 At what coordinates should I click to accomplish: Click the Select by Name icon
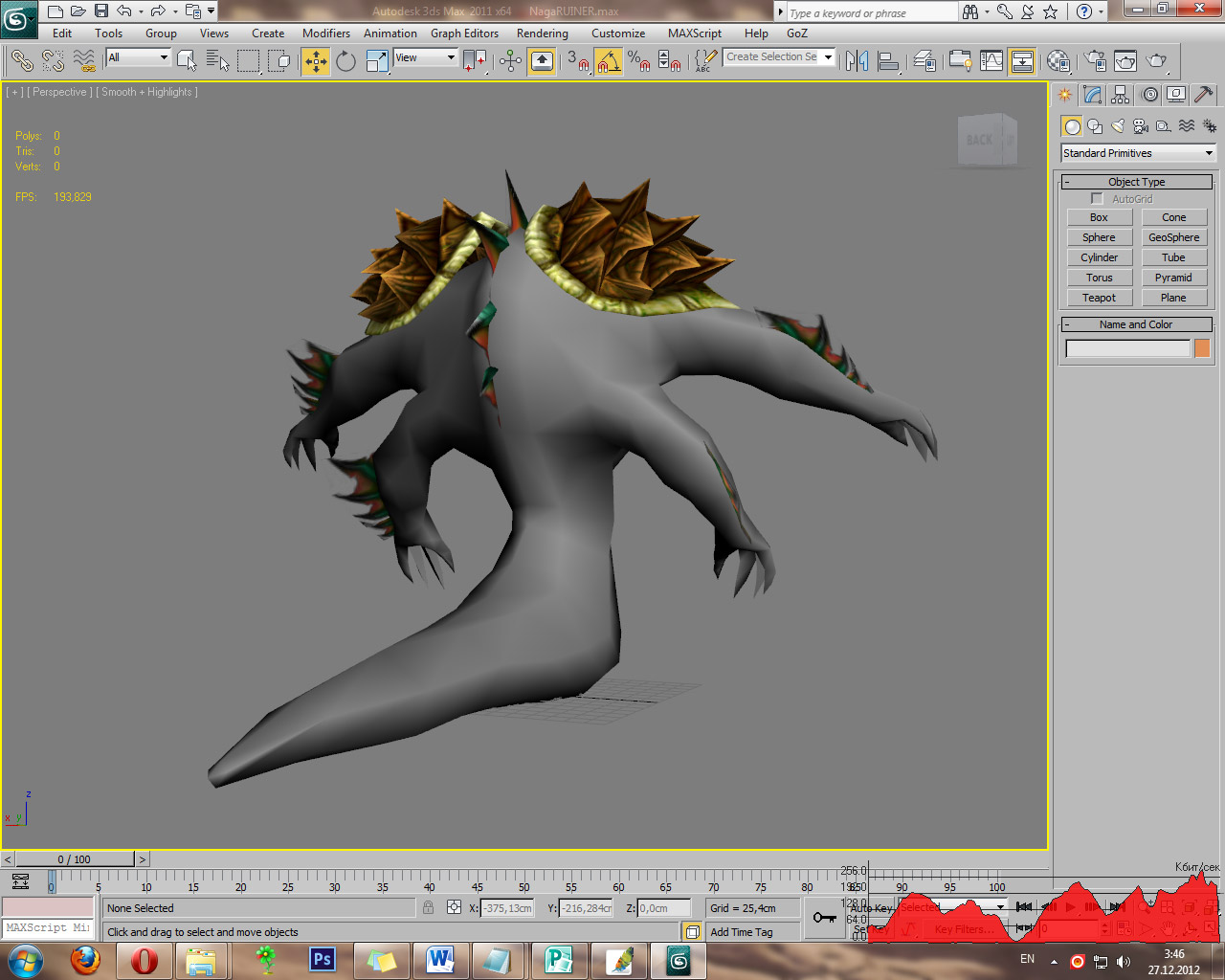click(x=217, y=62)
